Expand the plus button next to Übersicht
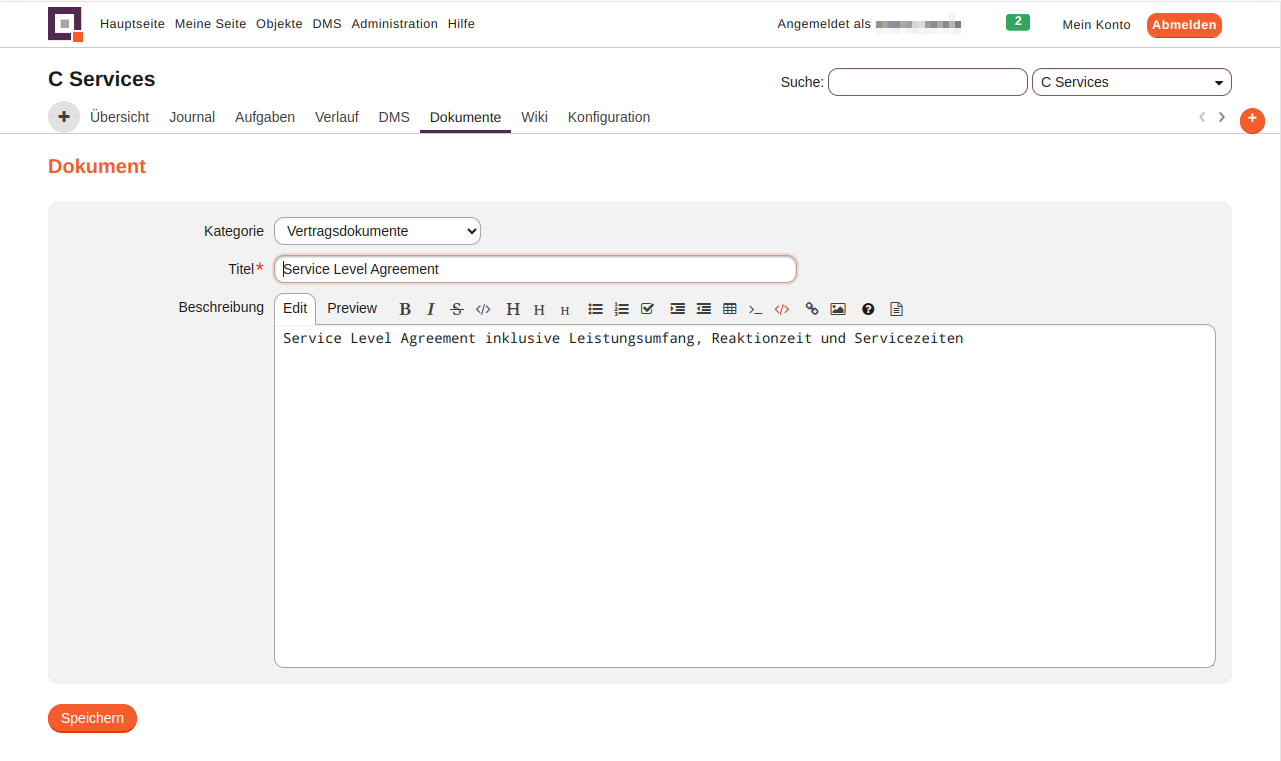1281x761 pixels. tap(63, 116)
